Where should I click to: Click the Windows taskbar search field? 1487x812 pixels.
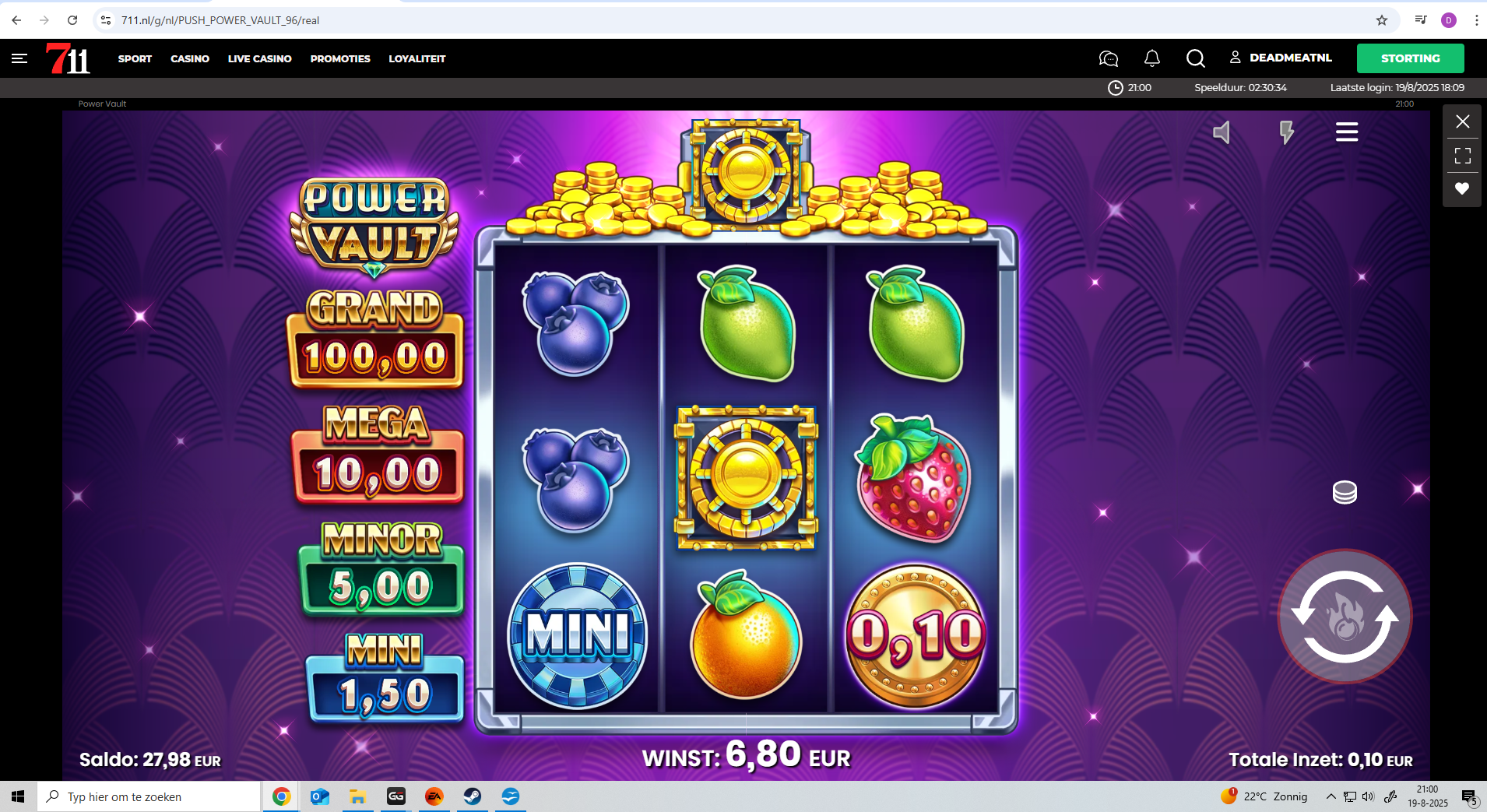pyautogui.click(x=149, y=796)
